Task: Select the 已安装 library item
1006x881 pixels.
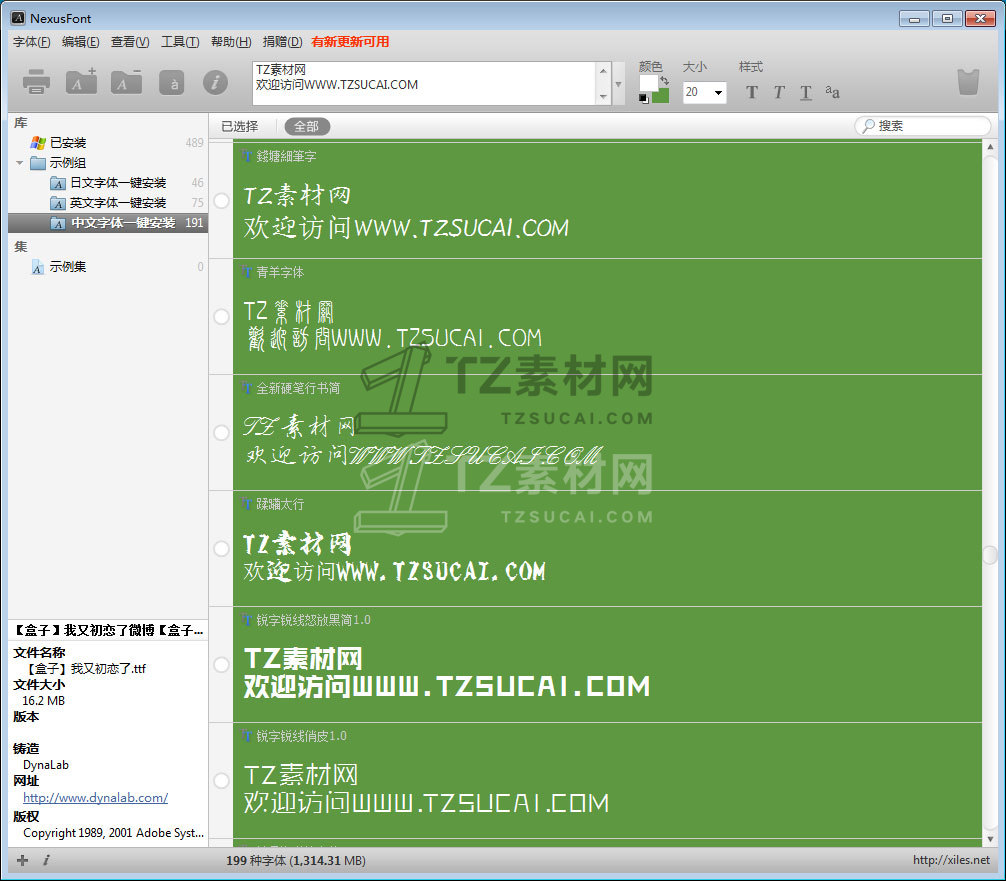Action: point(67,142)
